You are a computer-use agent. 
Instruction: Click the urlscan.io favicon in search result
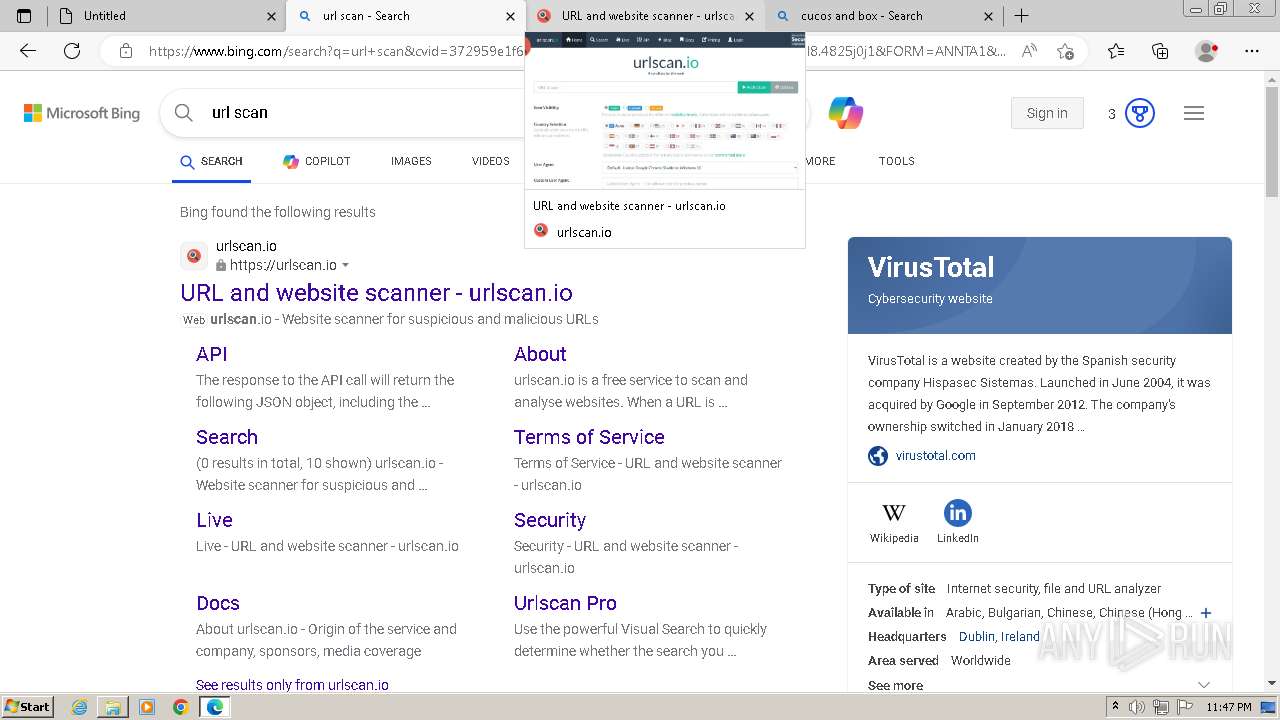point(194,256)
